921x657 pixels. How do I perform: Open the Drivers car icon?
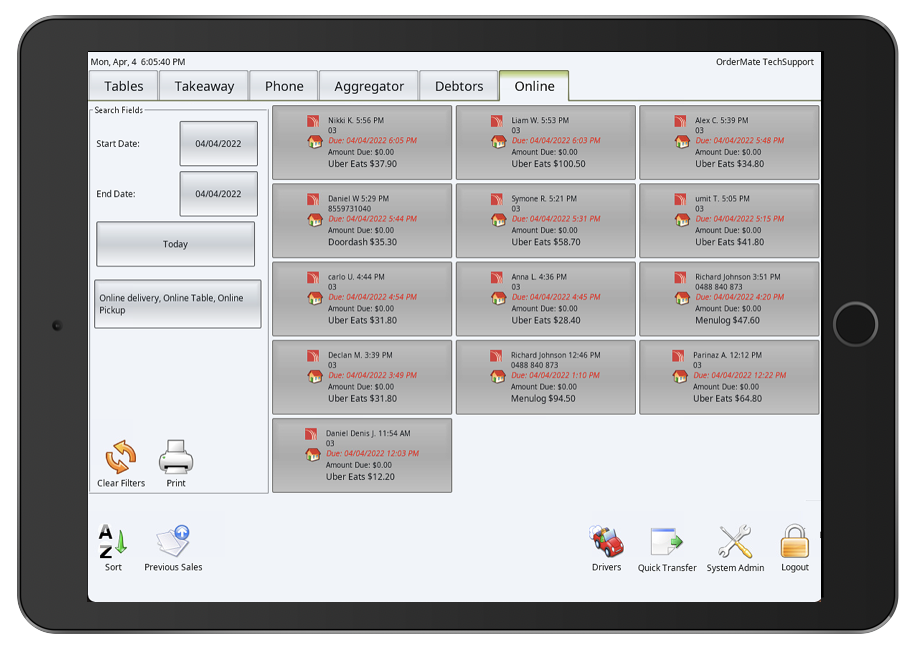[x=606, y=543]
